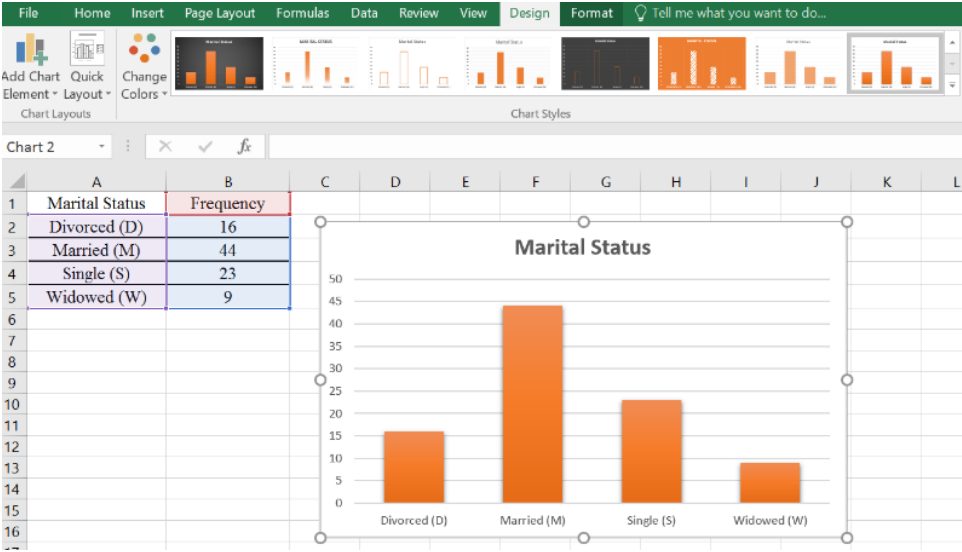The image size is (962, 552).
Task: Click the top-left chart resize handle
Action: [320, 221]
